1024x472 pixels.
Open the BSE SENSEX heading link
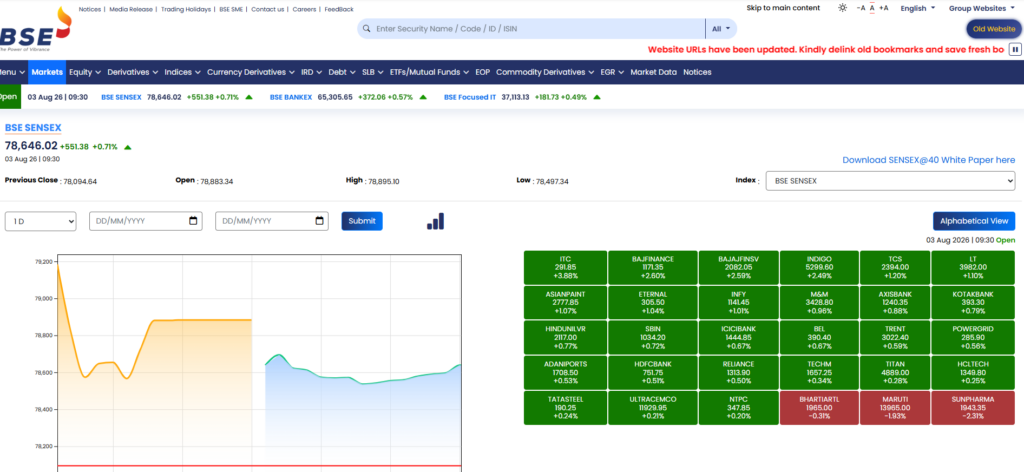click(33, 128)
